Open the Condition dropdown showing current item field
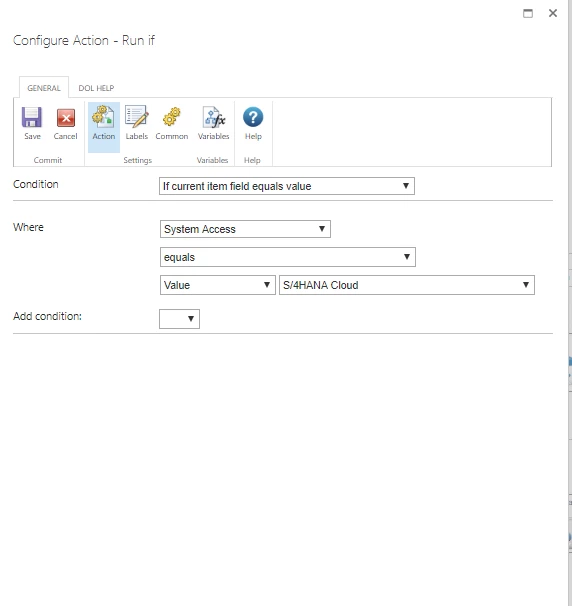This screenshot has height=606, width=572. pyautogui.click(x=287, y=186)
